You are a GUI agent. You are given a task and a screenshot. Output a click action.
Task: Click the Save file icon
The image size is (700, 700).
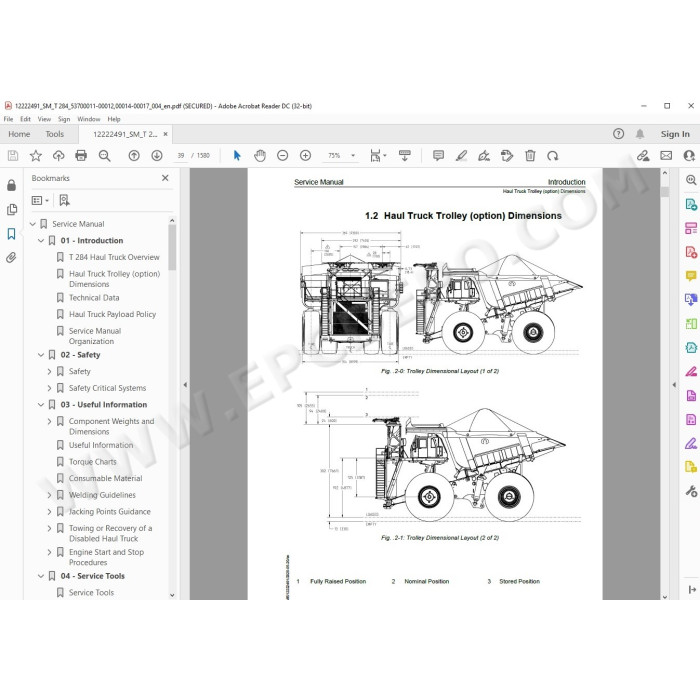pyautogui.click(x=13, y=155)
